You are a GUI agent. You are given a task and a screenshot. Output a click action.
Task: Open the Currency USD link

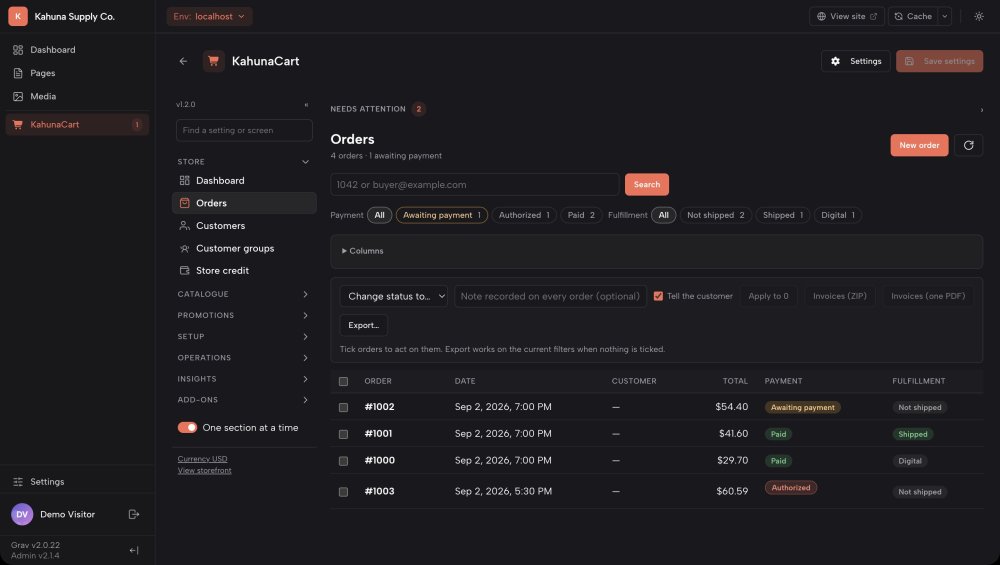click(202, 459)
